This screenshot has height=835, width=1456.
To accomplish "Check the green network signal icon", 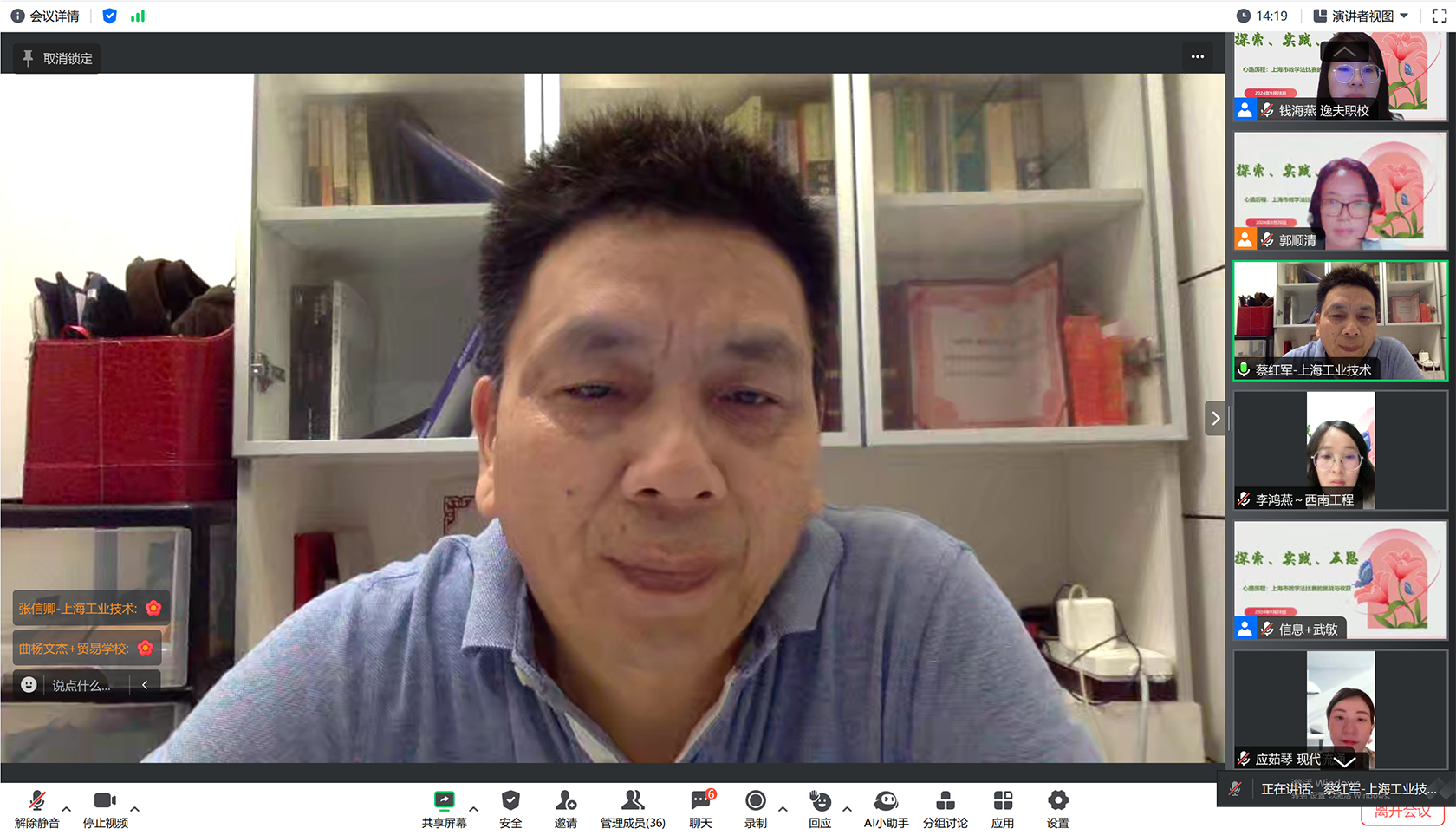I will click(138, 16).
